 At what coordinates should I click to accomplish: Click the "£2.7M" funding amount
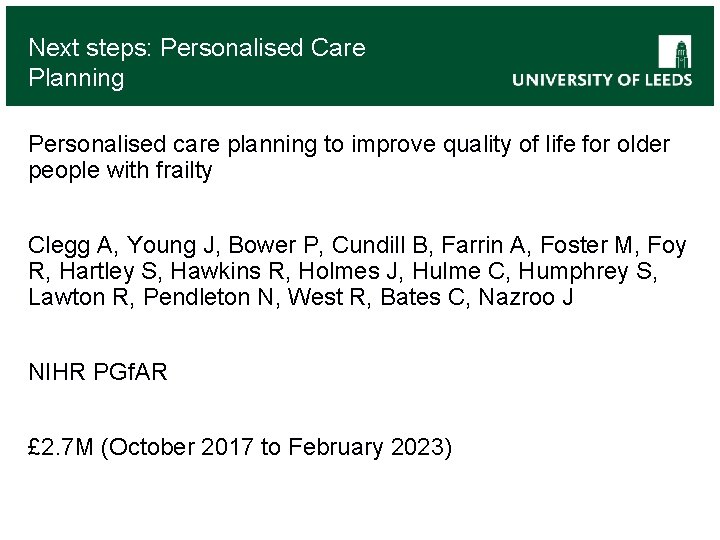pos(61,447)
